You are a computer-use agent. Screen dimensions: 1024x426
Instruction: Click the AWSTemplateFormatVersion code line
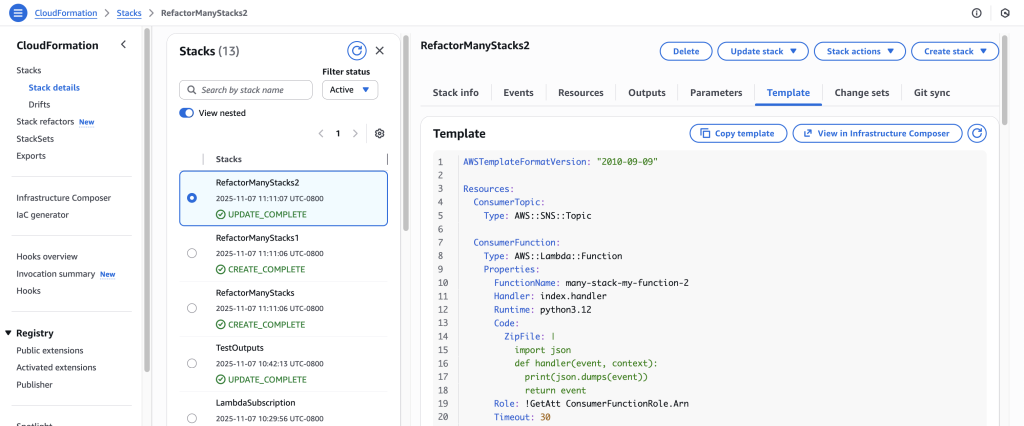coord(560,161)
